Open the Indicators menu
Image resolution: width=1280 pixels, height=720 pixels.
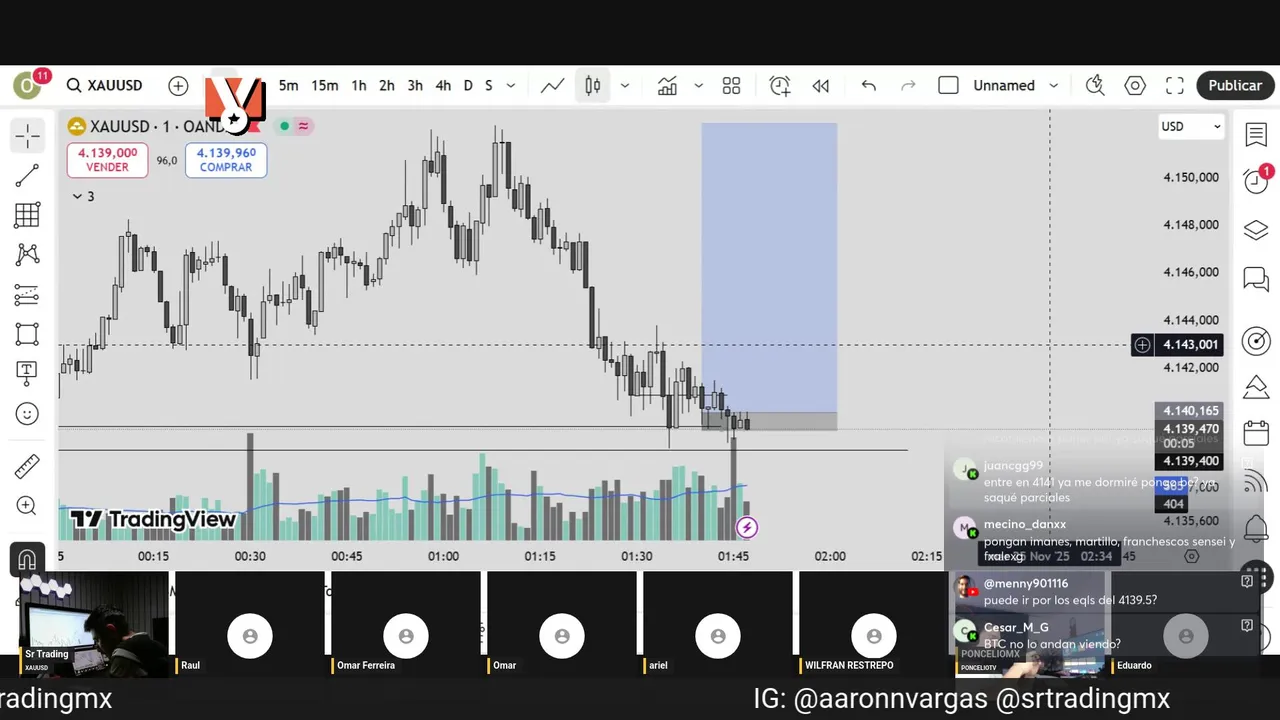(x=667, y=86)
